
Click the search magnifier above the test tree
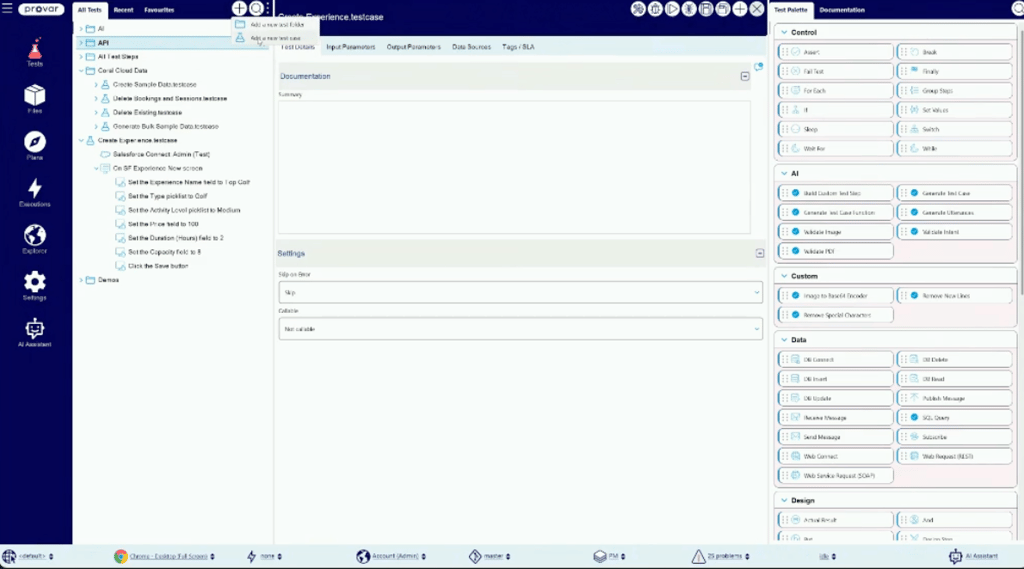pyautogui.click(x=256, y=8)
